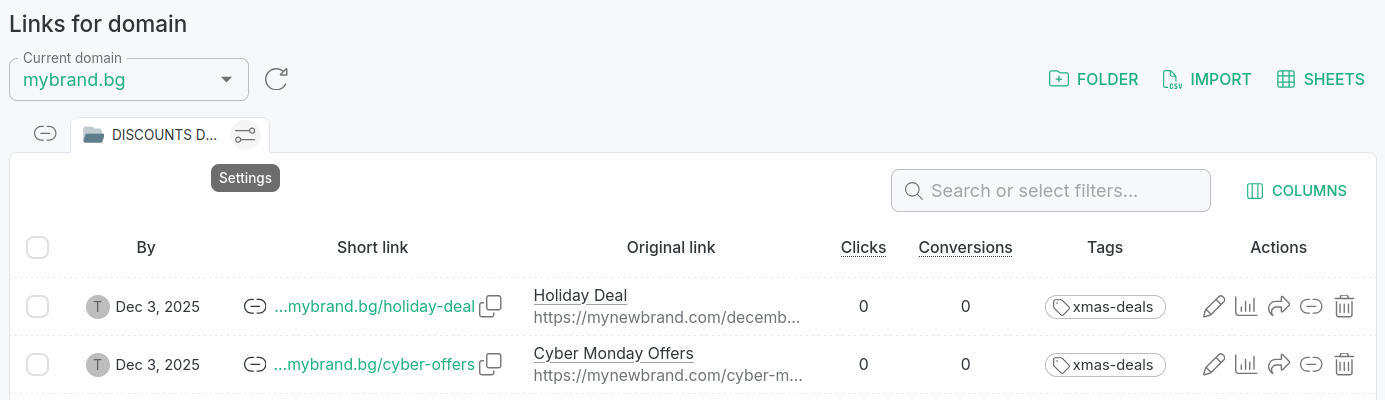Edit the Holiday Deal link
Screen dimensions: 1385x400
[x=1213, y=307]
